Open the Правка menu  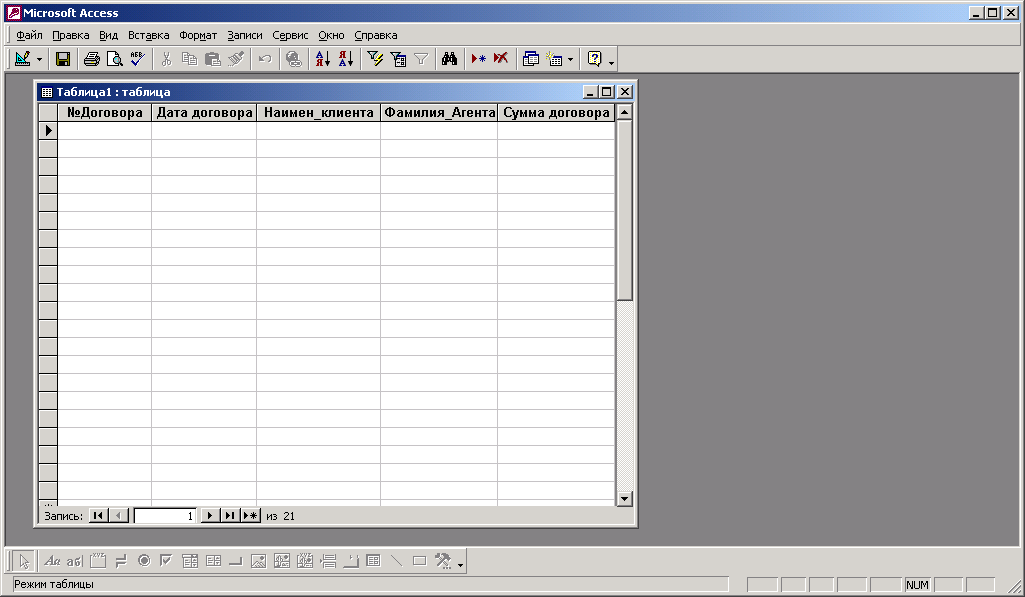coord(71,35)
